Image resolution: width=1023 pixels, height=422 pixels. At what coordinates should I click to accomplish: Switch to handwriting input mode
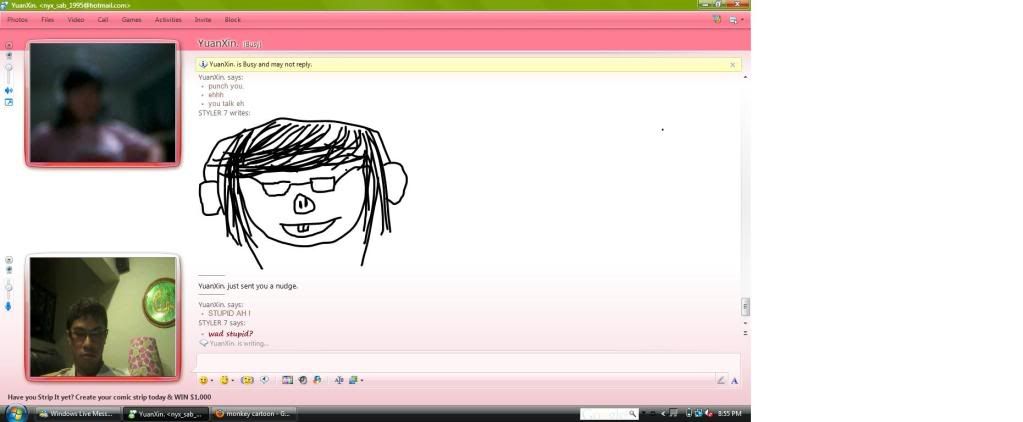click(720, 380)
